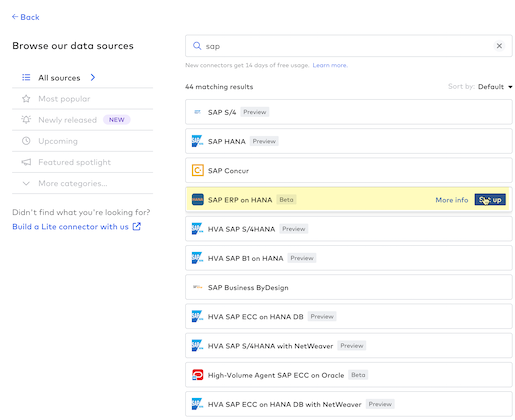Click the NEW badge
The width and height of the screenshot is (515, 420).
click(x=117, y=120)
